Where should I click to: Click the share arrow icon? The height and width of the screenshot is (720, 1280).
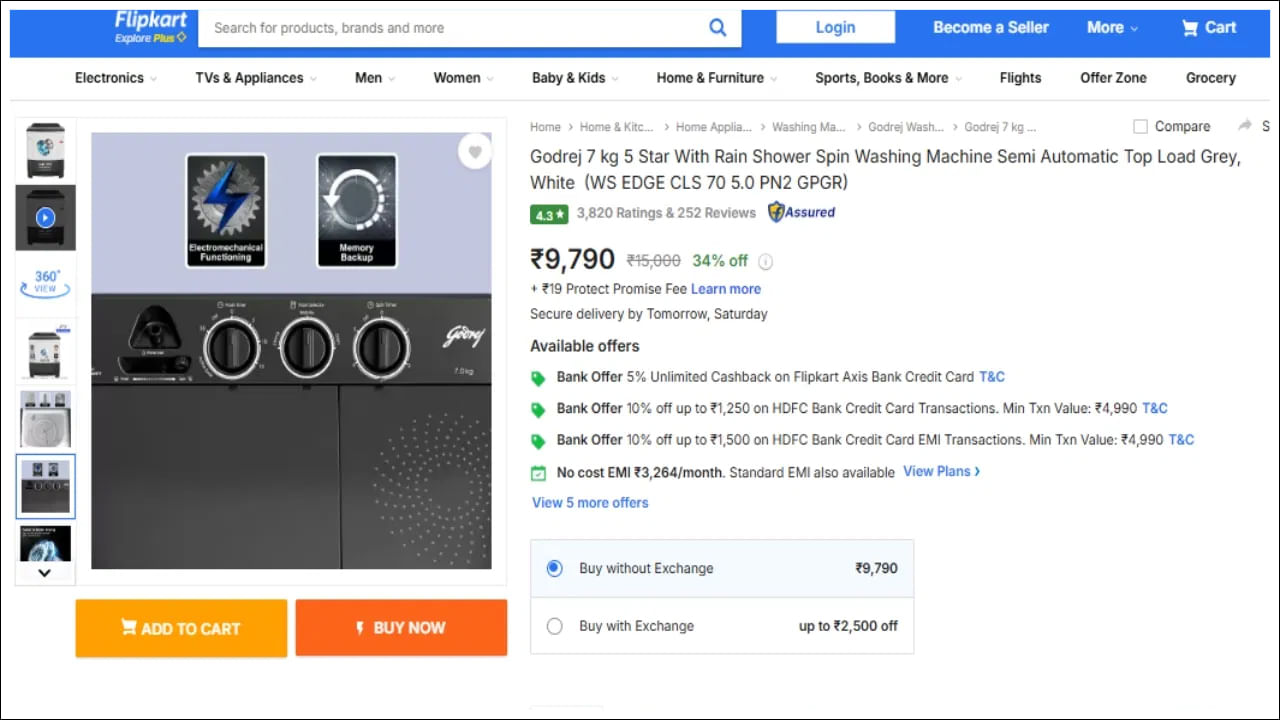coord(1245,126)
